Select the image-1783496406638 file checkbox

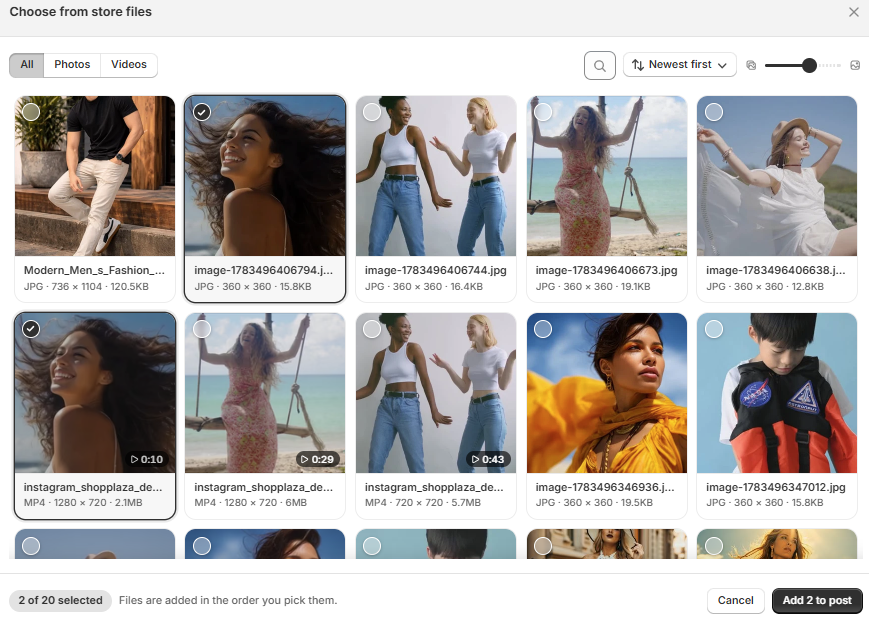click(713, 112)
